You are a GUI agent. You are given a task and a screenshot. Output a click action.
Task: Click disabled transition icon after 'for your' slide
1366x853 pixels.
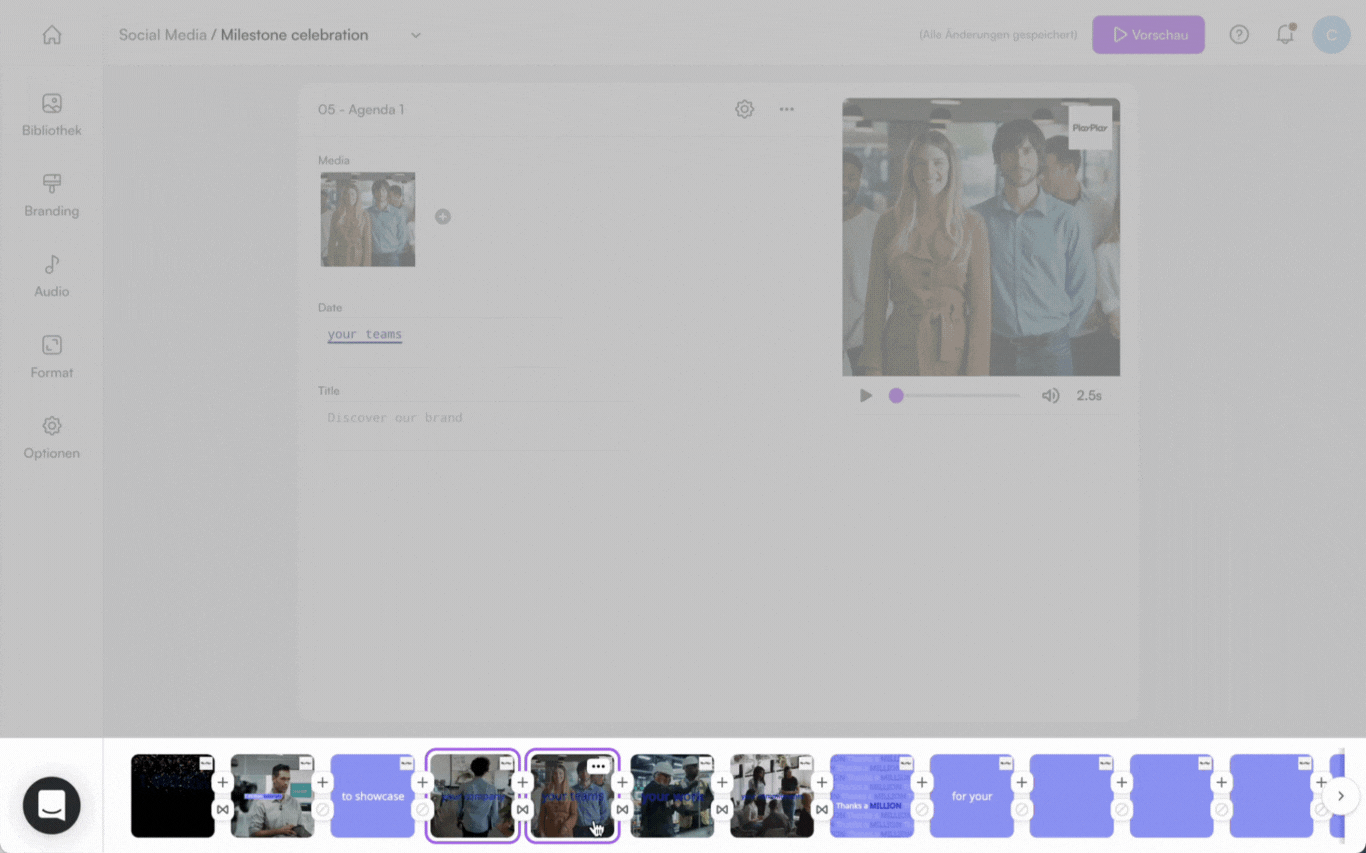1022,809
